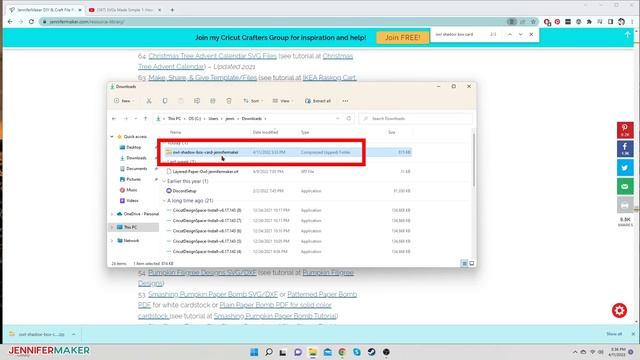640x360 pixels.
Task: Open the Pumpkin Filigree Designs SVG/DXF link
Action: coord(202,273)
